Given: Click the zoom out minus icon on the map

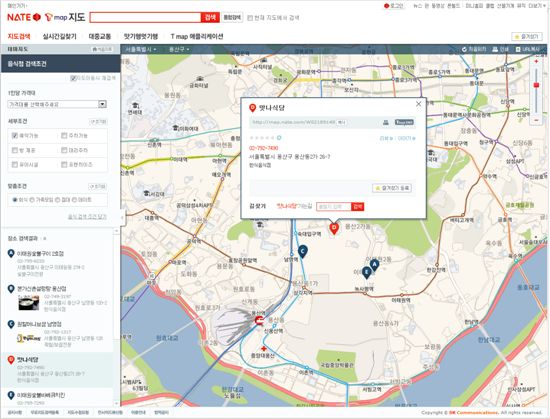Looking at the screenshot, I should [536, 120].
